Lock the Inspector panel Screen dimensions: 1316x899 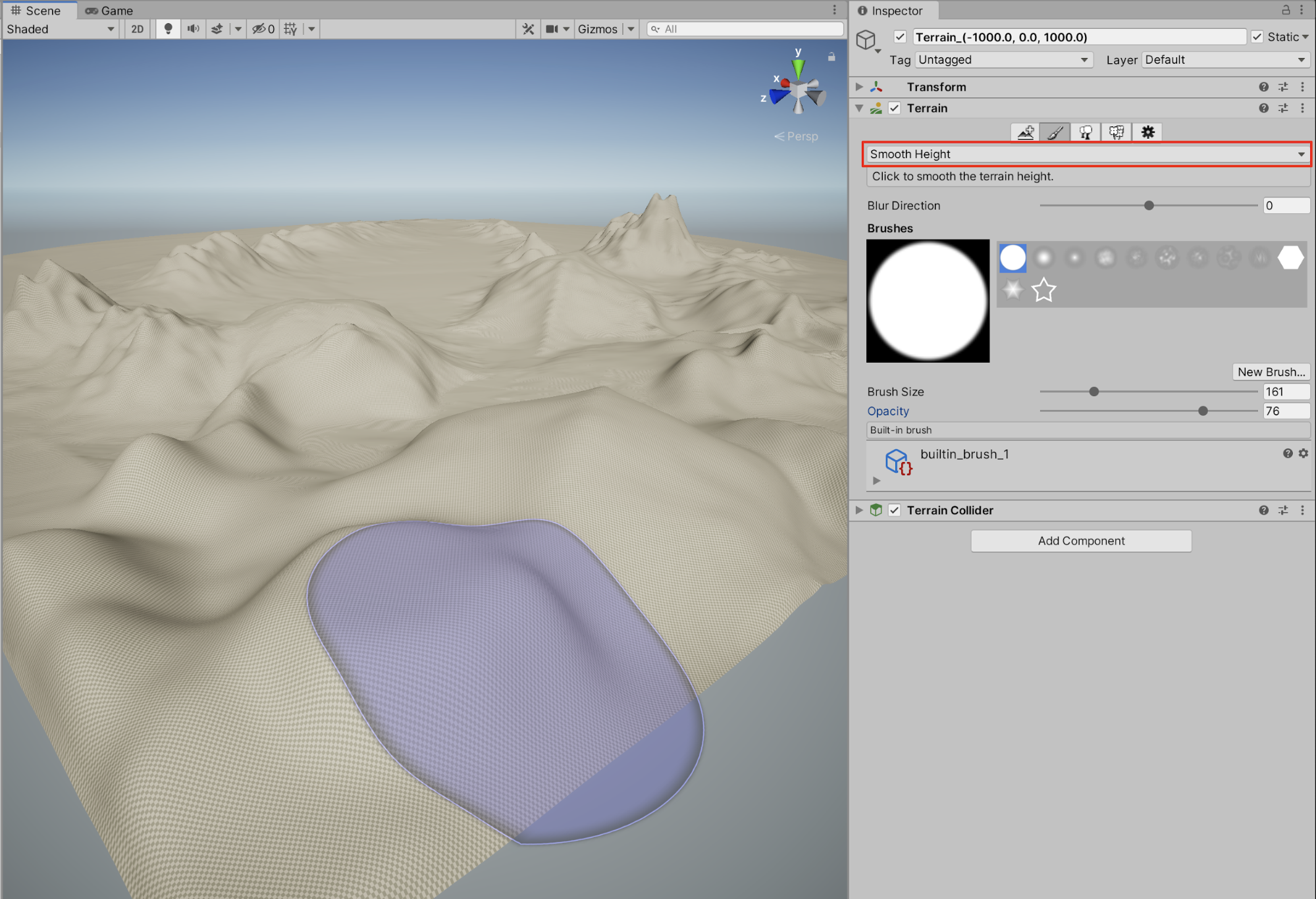click(x=1285, y=10)
